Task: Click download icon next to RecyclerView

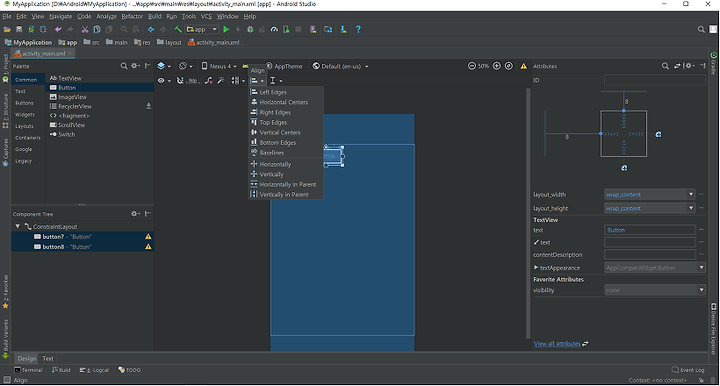Action: (148, 106)
